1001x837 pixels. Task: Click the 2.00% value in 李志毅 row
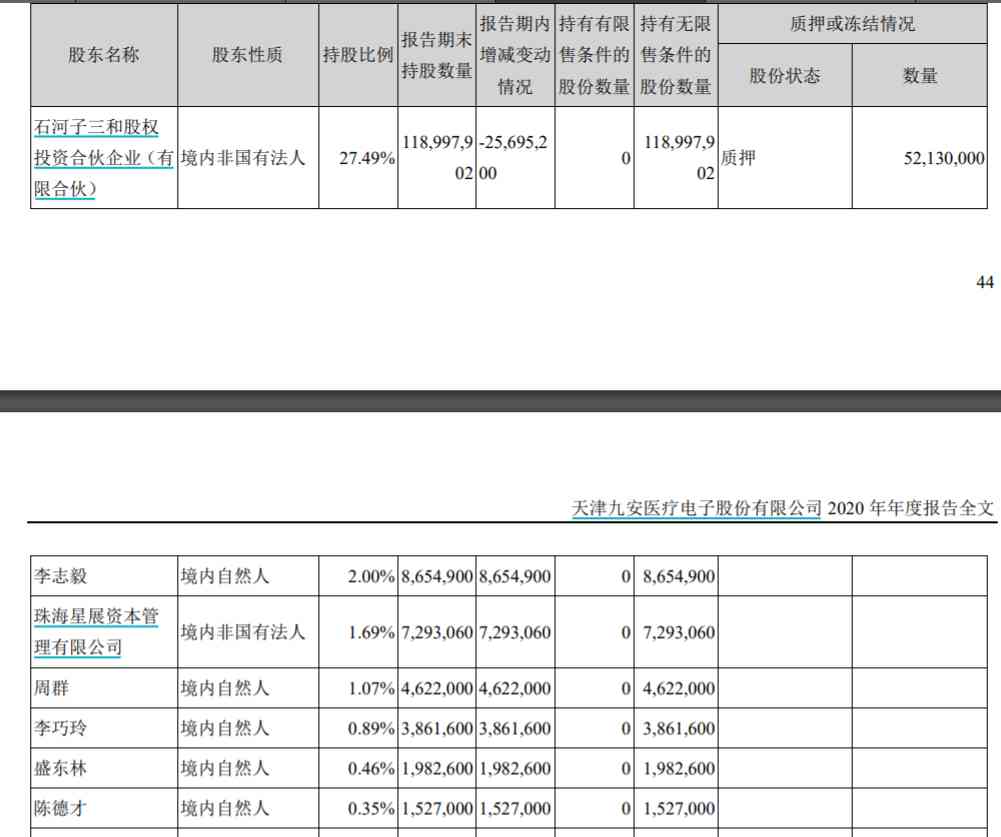pos(372,577)
